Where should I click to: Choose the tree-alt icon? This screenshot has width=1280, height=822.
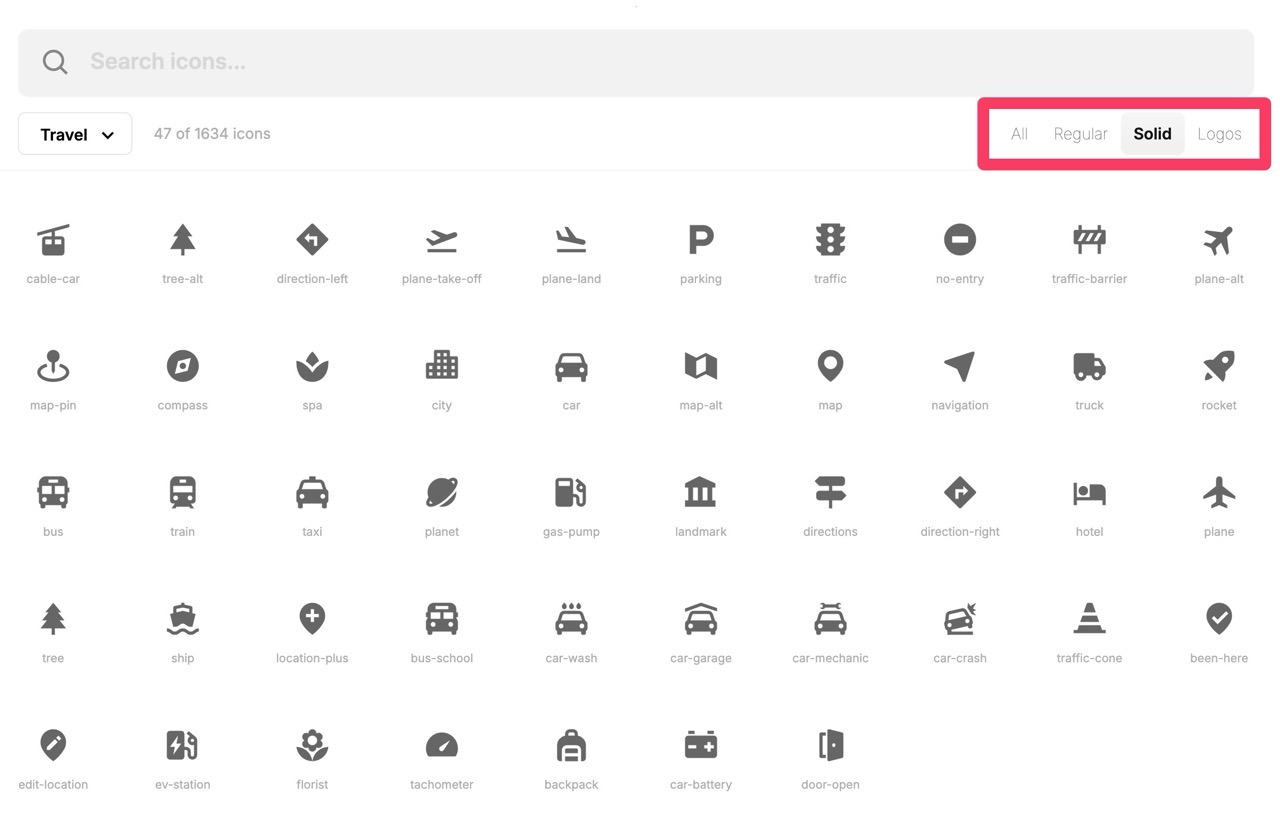tap(182, 240)
